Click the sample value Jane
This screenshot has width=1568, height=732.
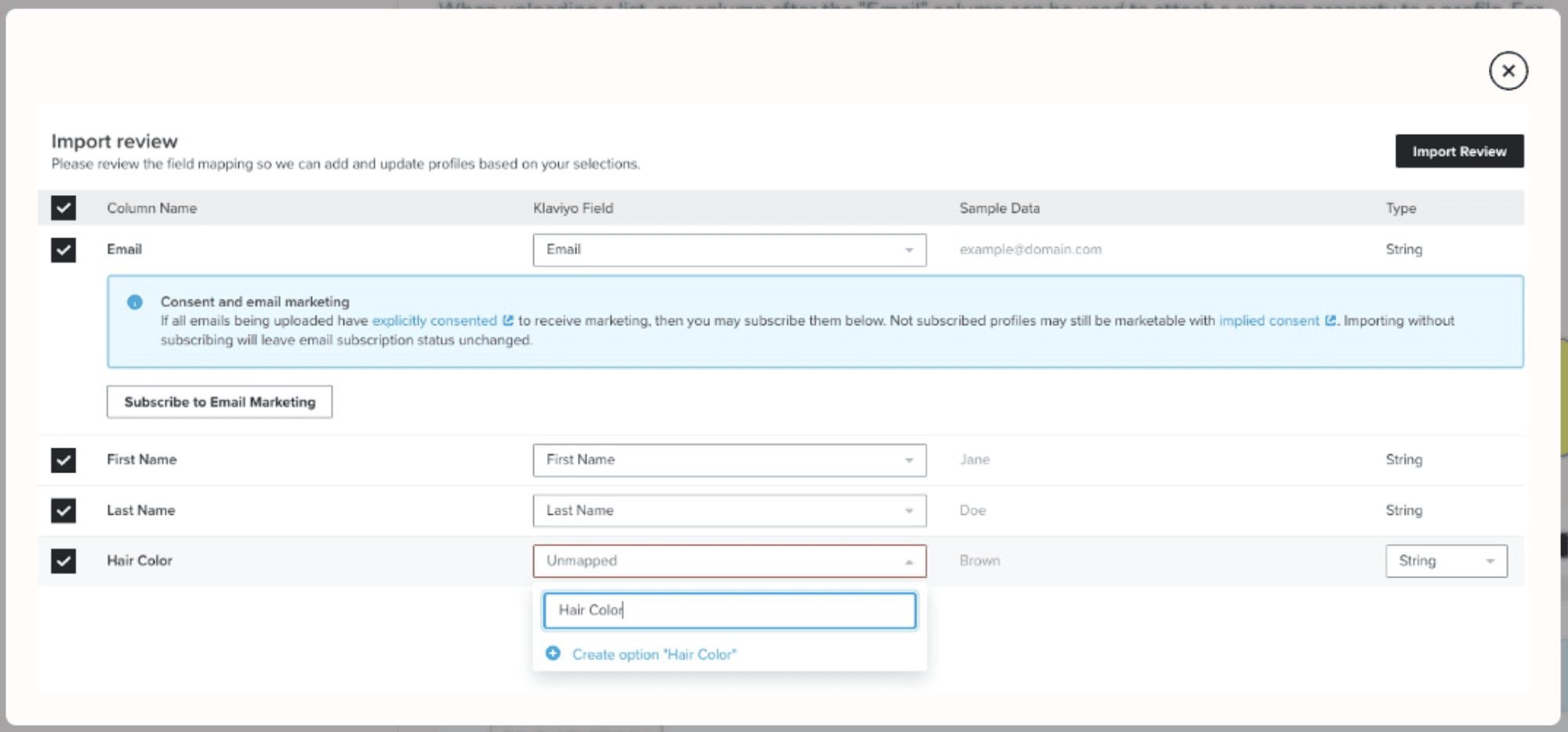pos(975,459)
